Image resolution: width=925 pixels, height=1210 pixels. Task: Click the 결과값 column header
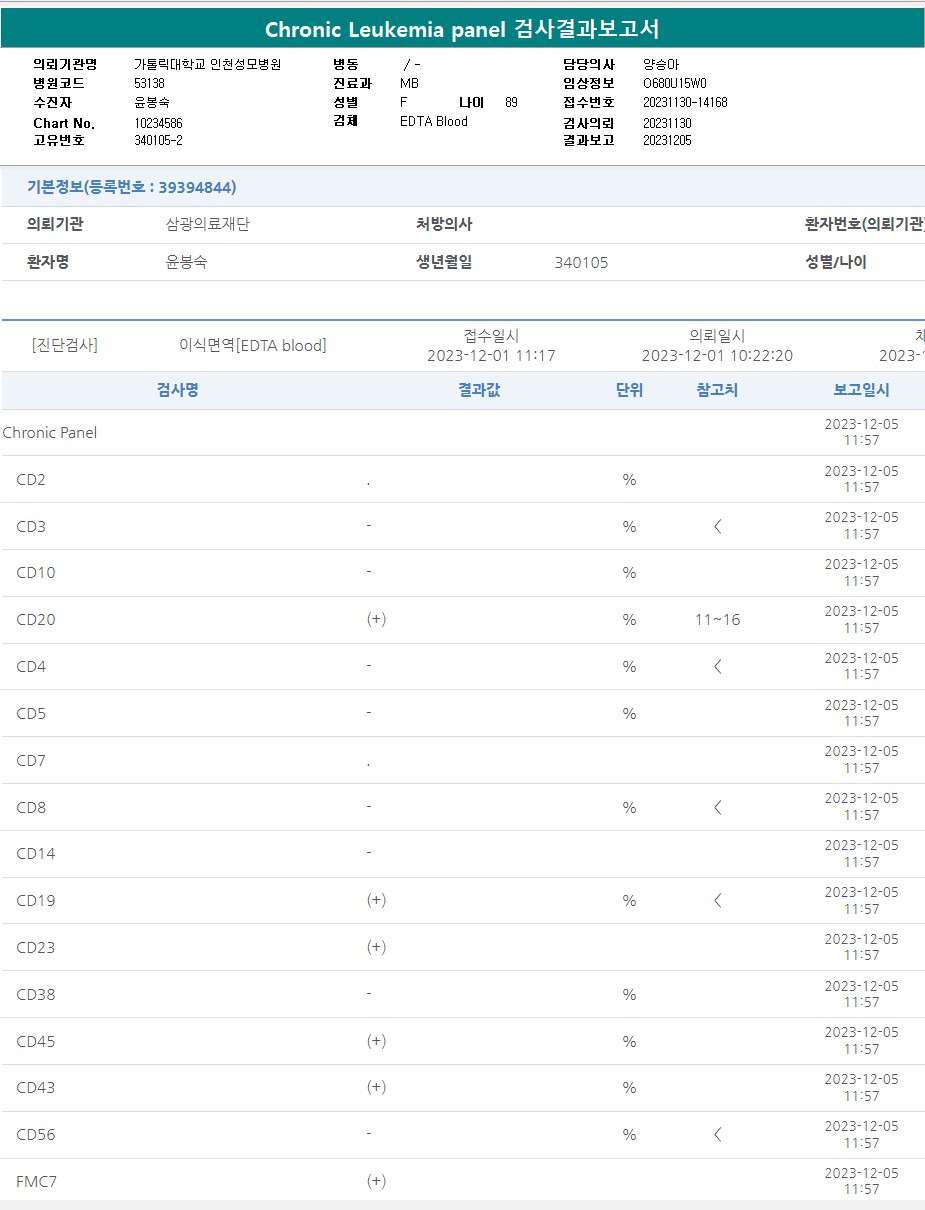point(479,390)
